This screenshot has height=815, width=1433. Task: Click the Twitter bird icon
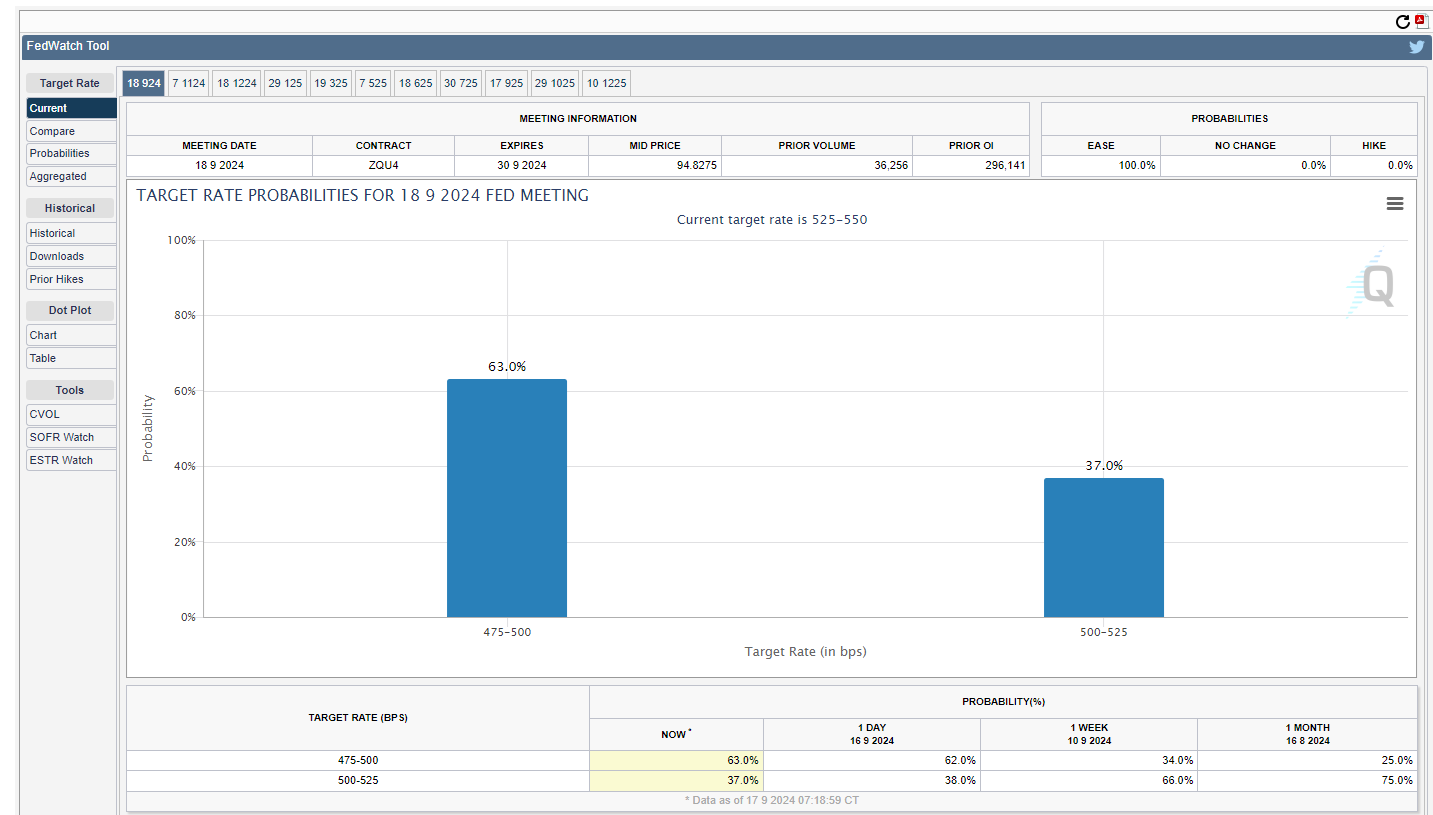point(1416,46)
